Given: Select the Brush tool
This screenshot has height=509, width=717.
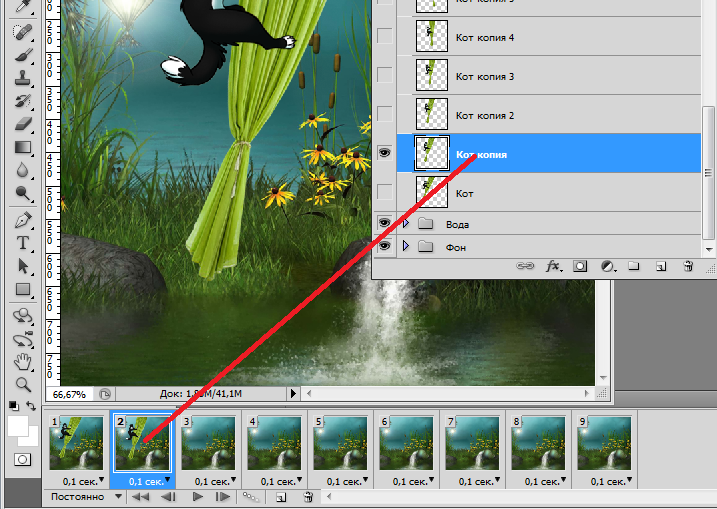Looking at the screenshot, I should coord(22,55).
